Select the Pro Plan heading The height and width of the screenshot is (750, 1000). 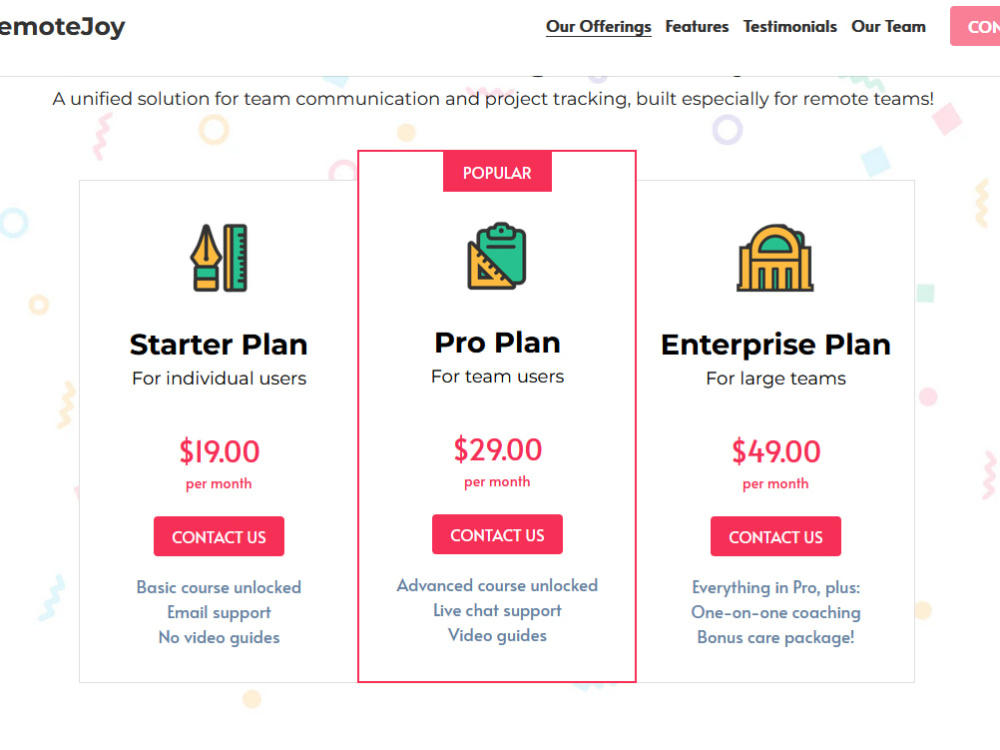click(497, 342)
